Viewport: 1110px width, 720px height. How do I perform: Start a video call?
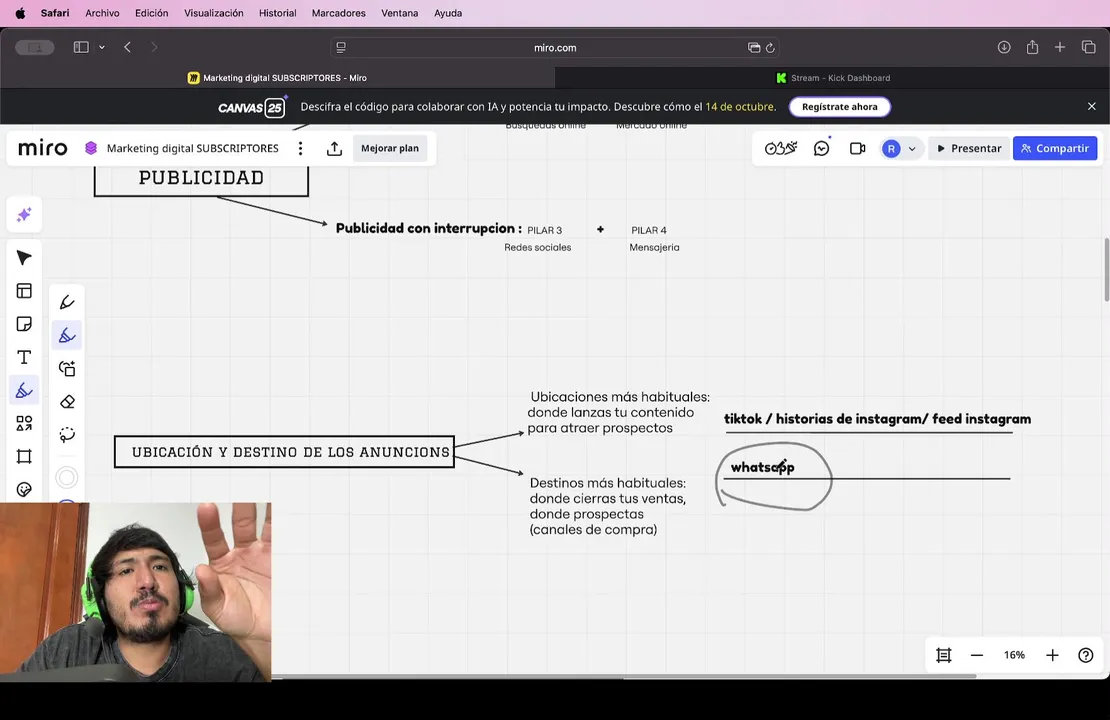(857, 148)
